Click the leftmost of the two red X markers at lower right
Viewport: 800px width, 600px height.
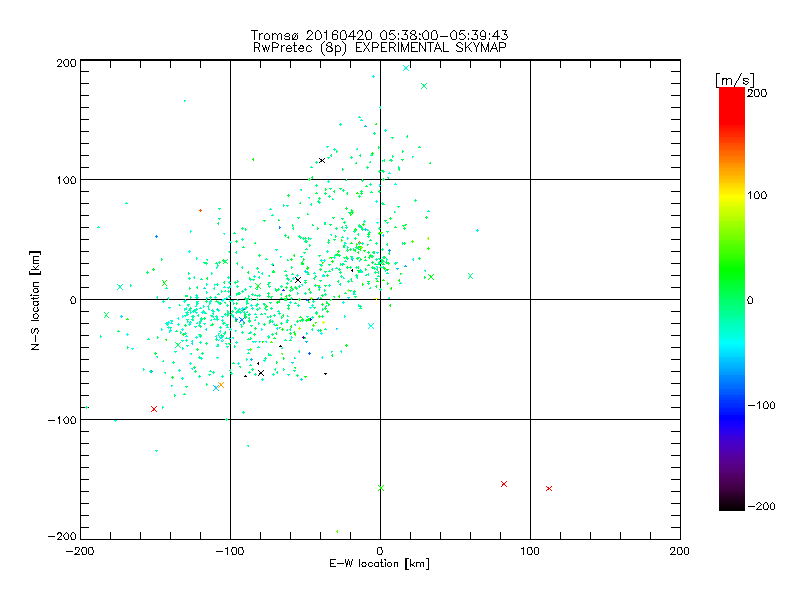pyautogui.click(x=504, y=484)
